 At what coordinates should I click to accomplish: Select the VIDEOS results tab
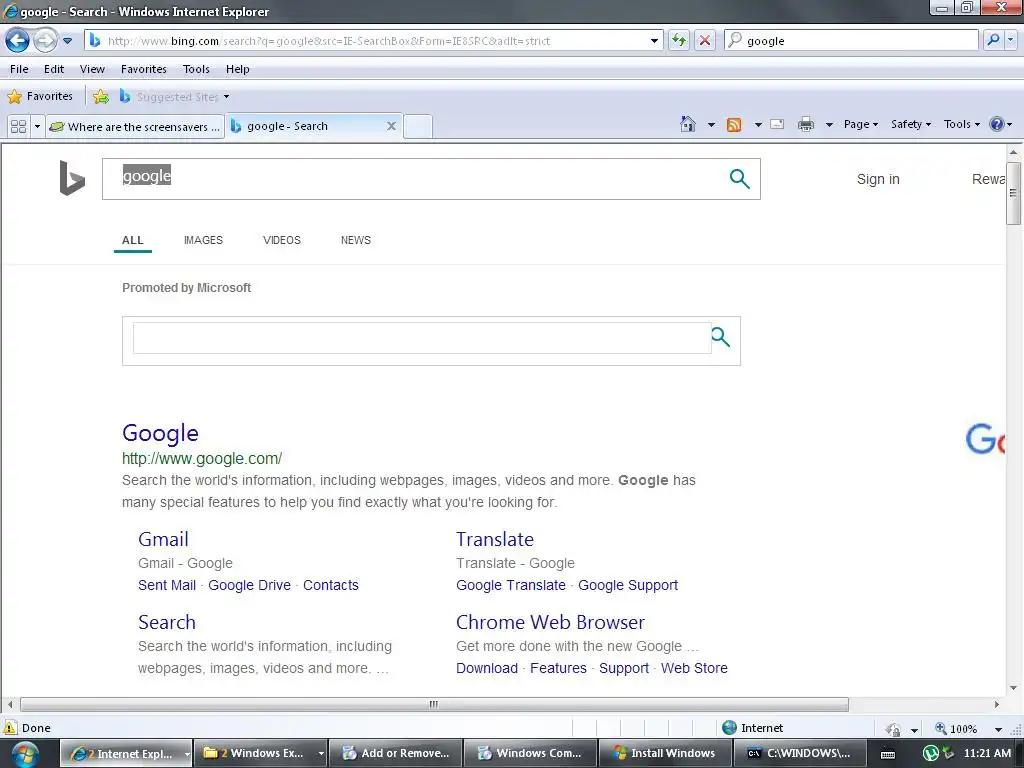point(281,240)
